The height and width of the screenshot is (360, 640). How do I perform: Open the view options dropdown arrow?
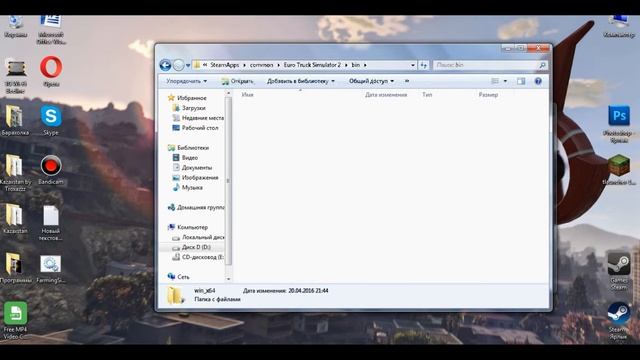click(x=505, y=81)
